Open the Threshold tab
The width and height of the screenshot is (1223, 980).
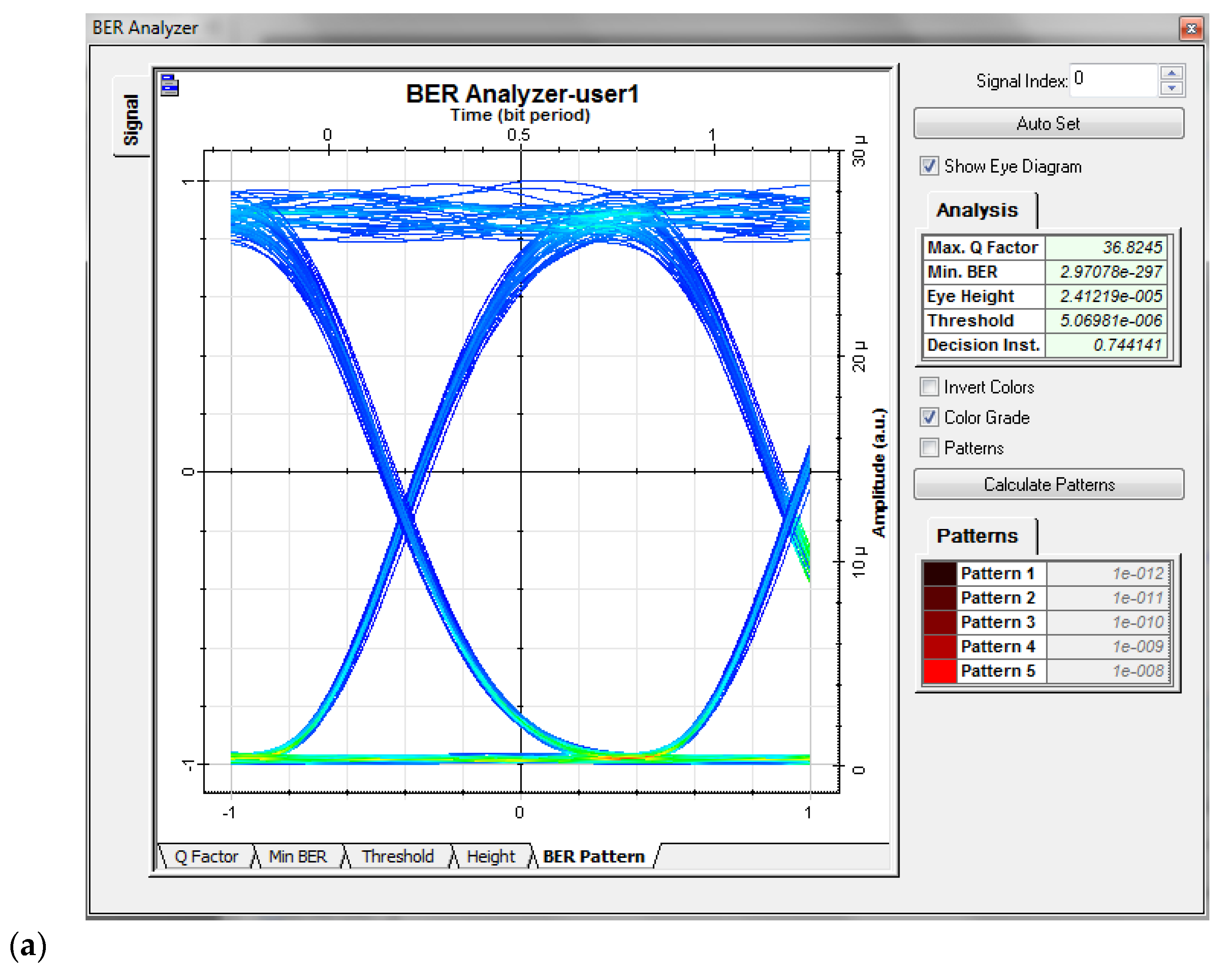click(x=398, y=856)
